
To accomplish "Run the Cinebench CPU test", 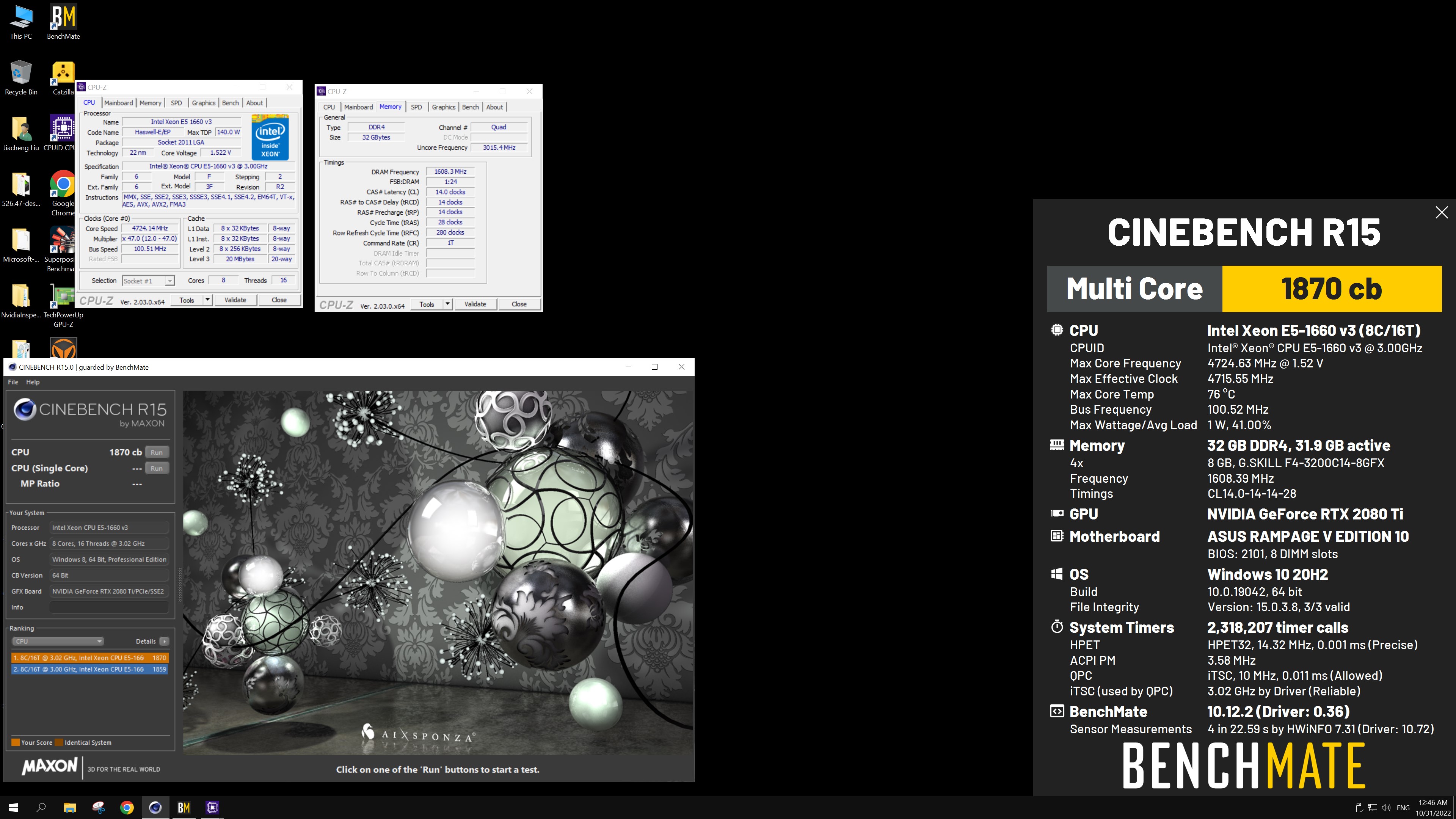I will [x=157, y=452].
